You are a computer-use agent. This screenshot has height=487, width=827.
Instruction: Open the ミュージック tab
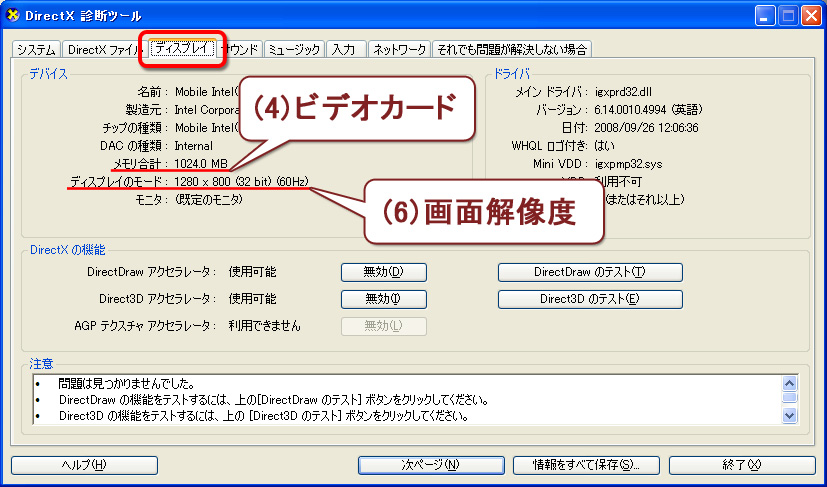pyautogui.click(x=294, y=49)
